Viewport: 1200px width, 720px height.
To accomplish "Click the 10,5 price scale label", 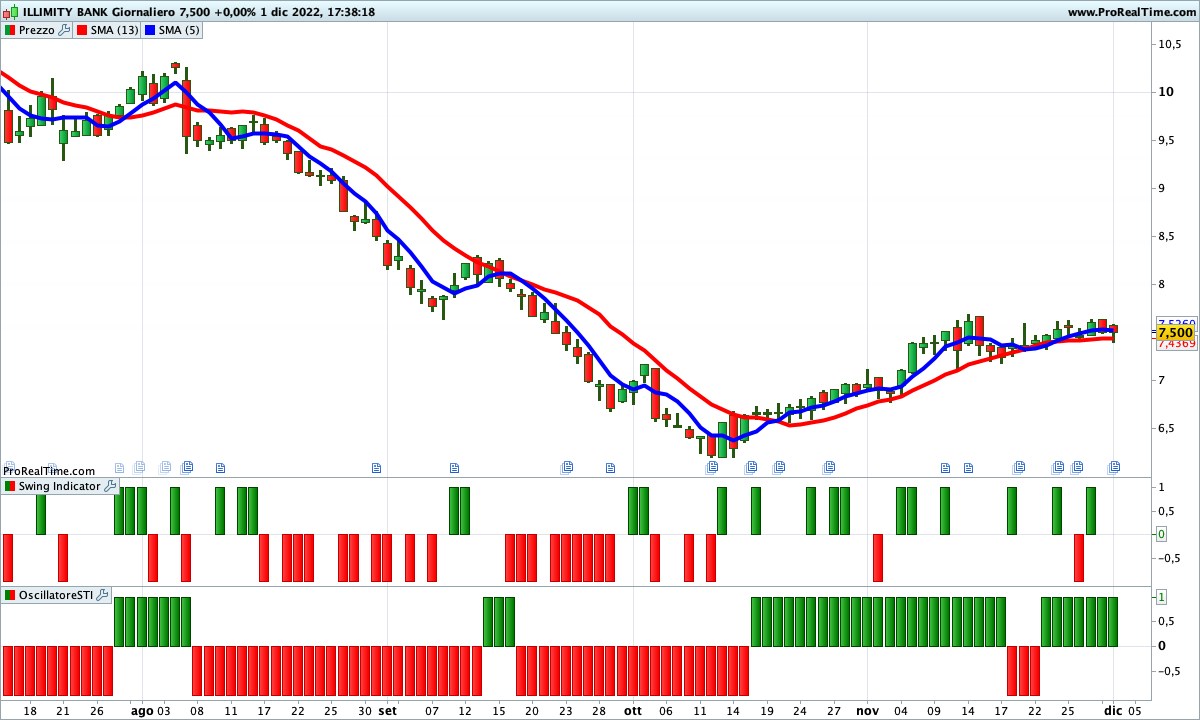I will point(1171,44).
